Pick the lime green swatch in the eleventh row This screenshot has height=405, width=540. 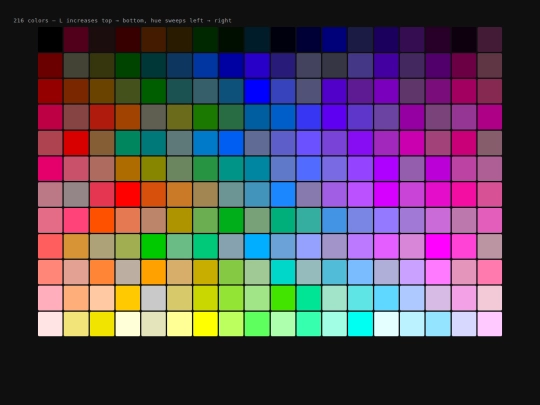point(283,298)
